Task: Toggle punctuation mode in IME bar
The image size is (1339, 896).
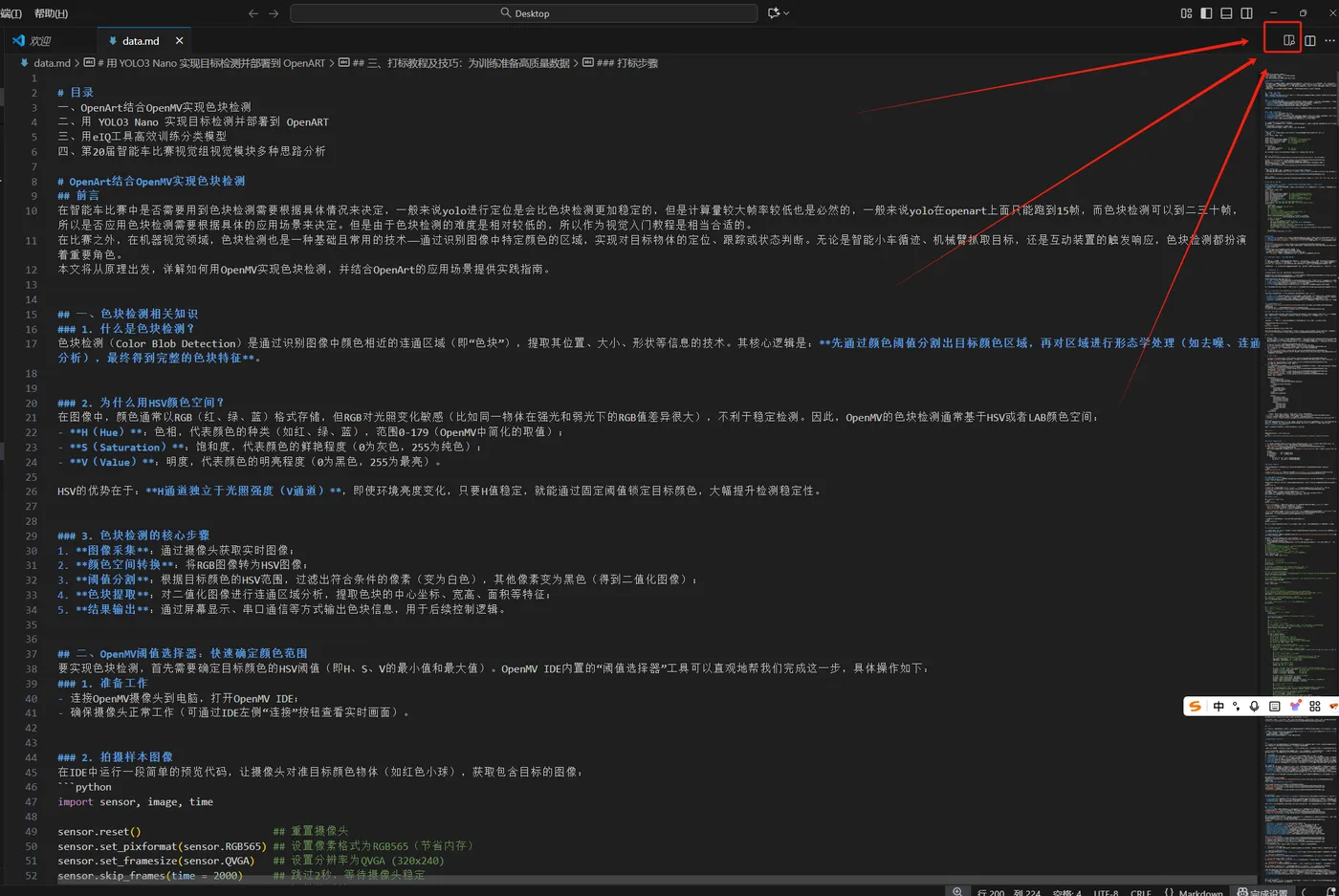Action: (1237, 707)
